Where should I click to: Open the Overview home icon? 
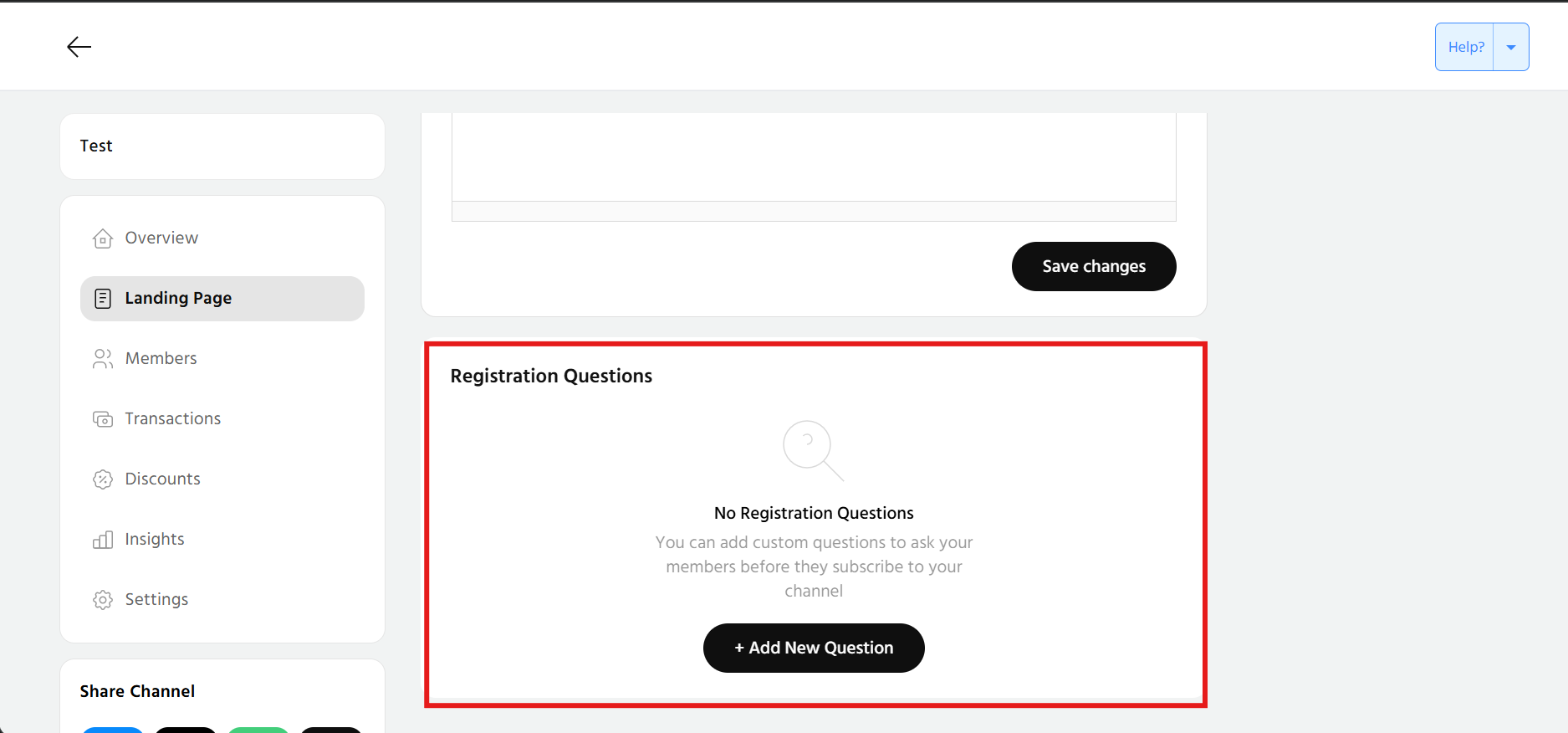click(x=103, y=238)
